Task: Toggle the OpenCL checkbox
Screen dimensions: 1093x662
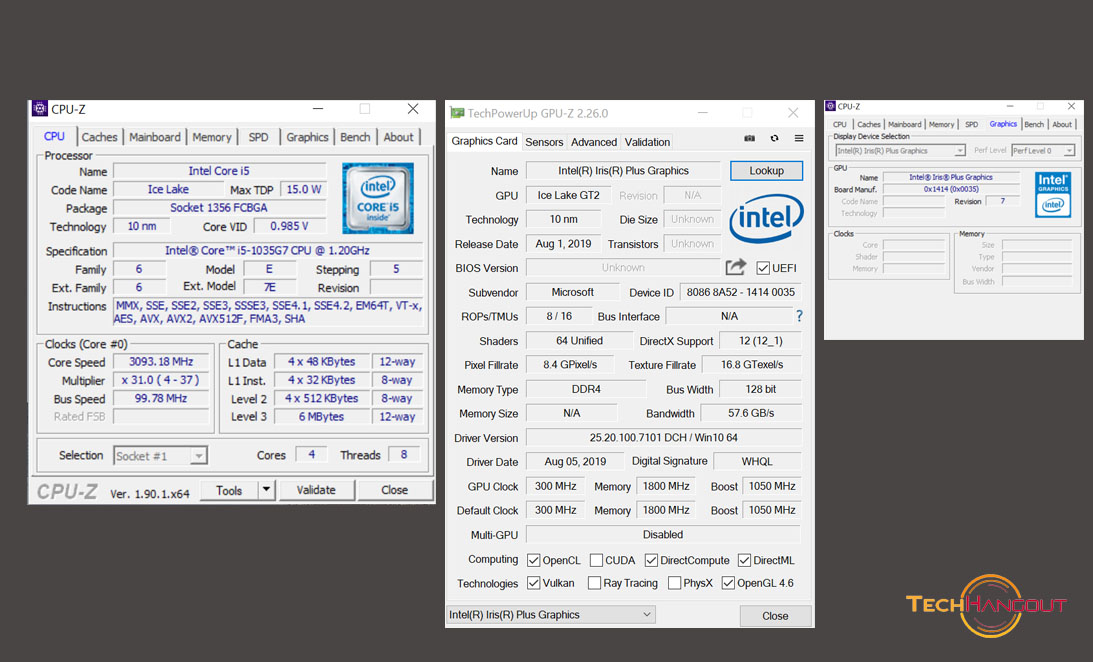Action: [x=534, y=560]
